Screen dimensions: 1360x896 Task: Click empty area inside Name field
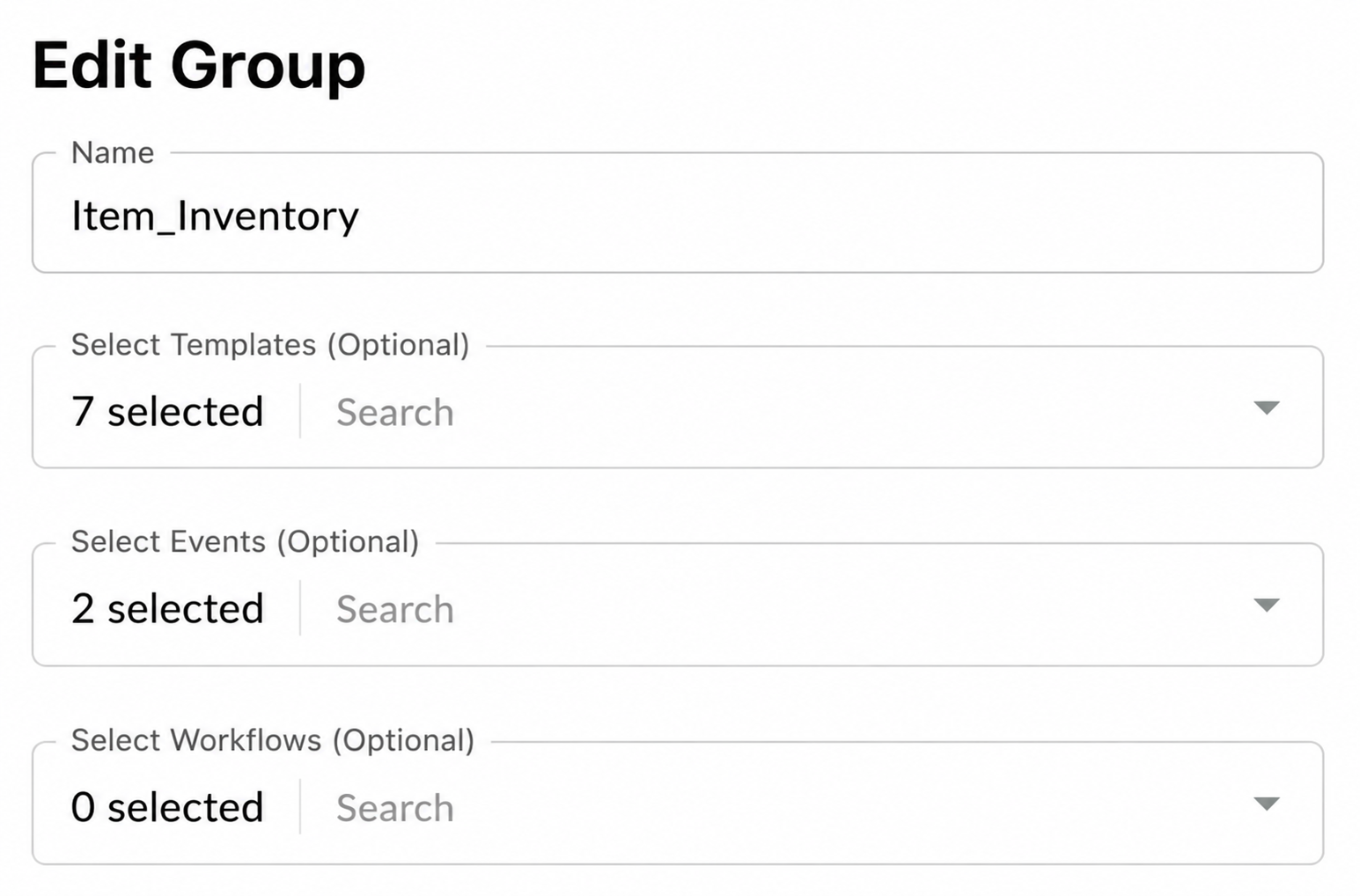click(836, 216)
